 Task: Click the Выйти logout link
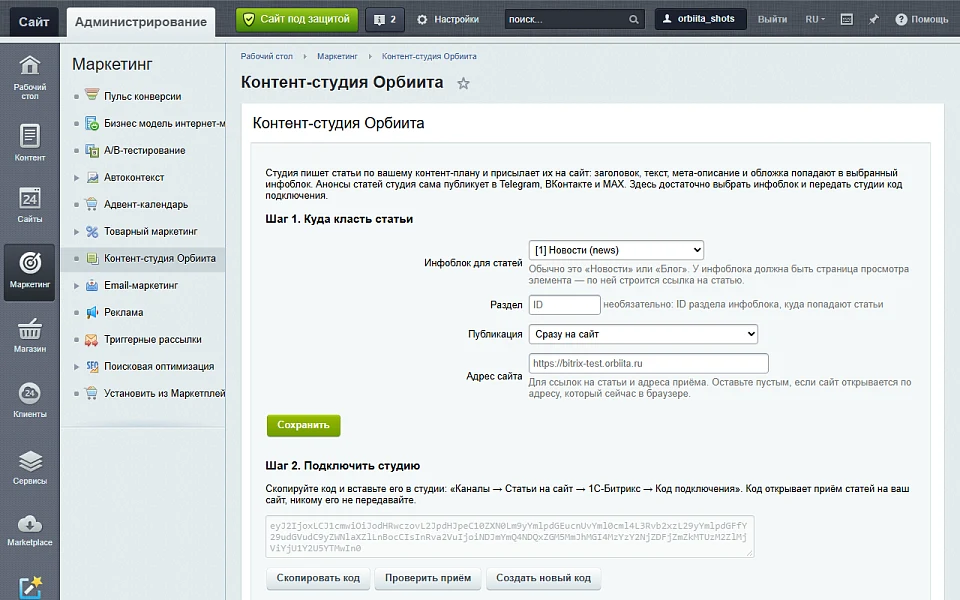[x=773, y=20]
